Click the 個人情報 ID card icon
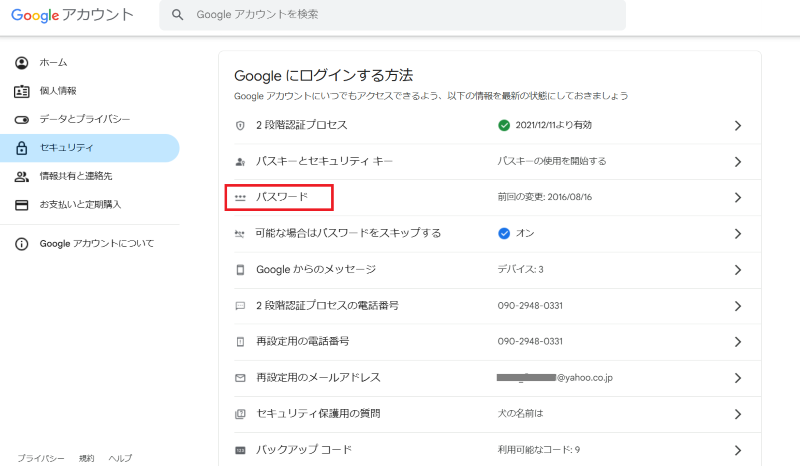The width and height of the screenshot is (800, 466). 21,91
